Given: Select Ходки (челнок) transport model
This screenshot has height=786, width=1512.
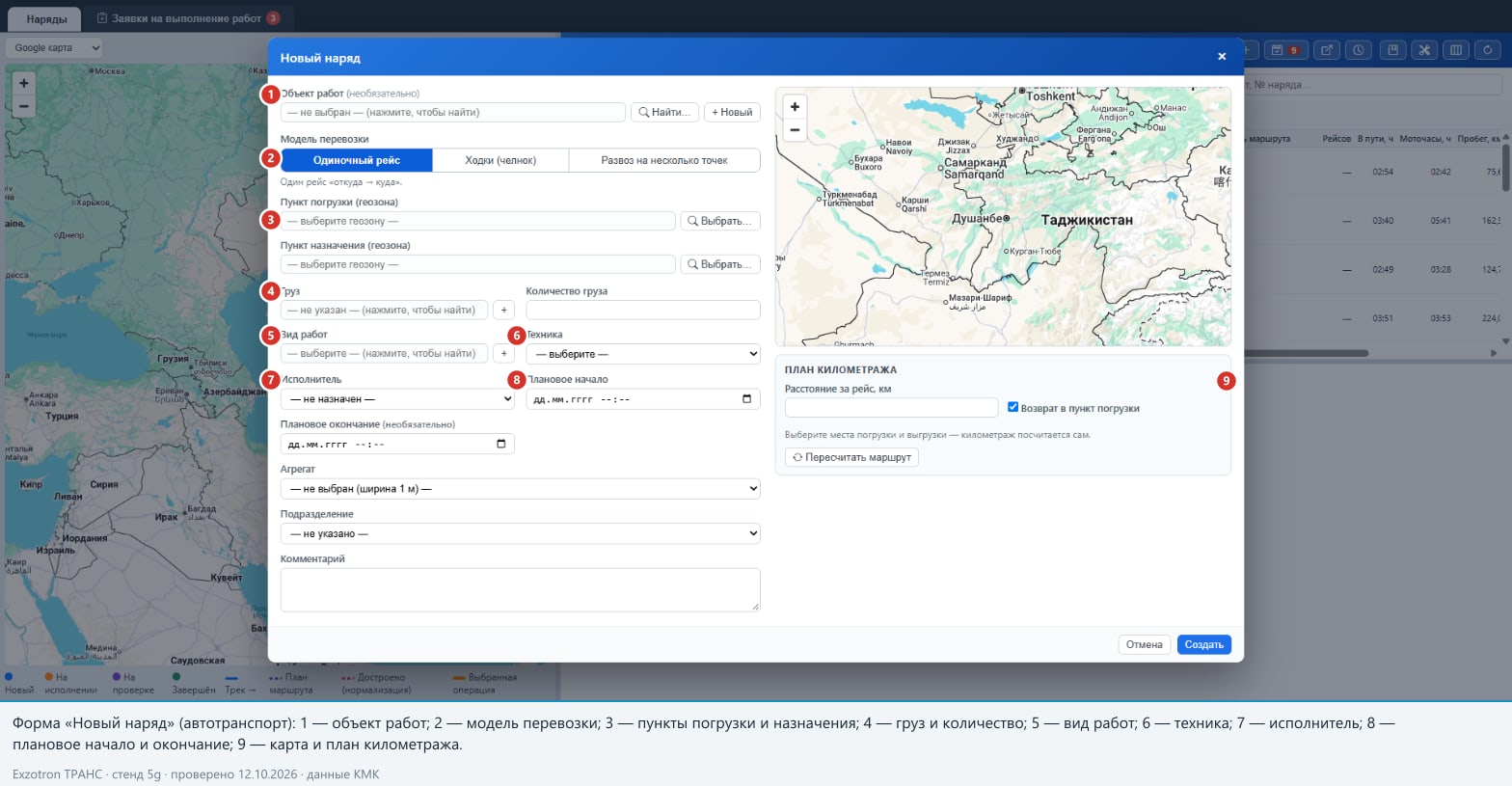Looking at the screenshot, I should 500,160.
